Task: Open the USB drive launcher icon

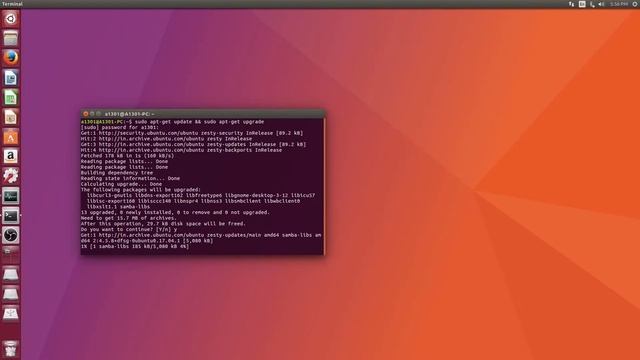Action: pos(11,313)
